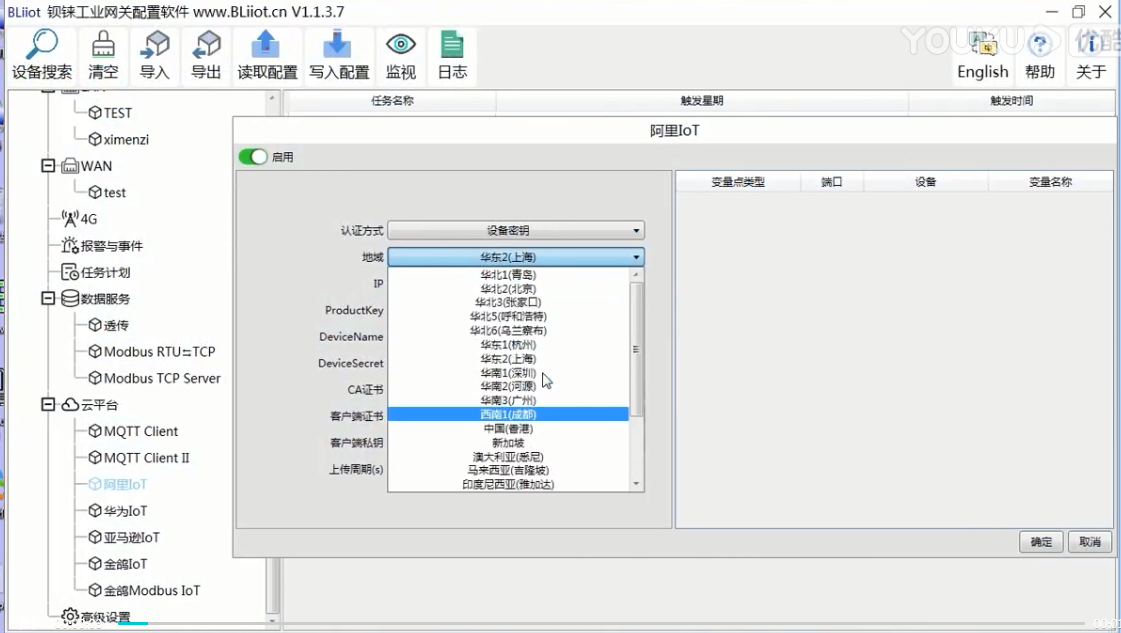
Task: Click the 导出 export icon
Action: tap(206, 46)
